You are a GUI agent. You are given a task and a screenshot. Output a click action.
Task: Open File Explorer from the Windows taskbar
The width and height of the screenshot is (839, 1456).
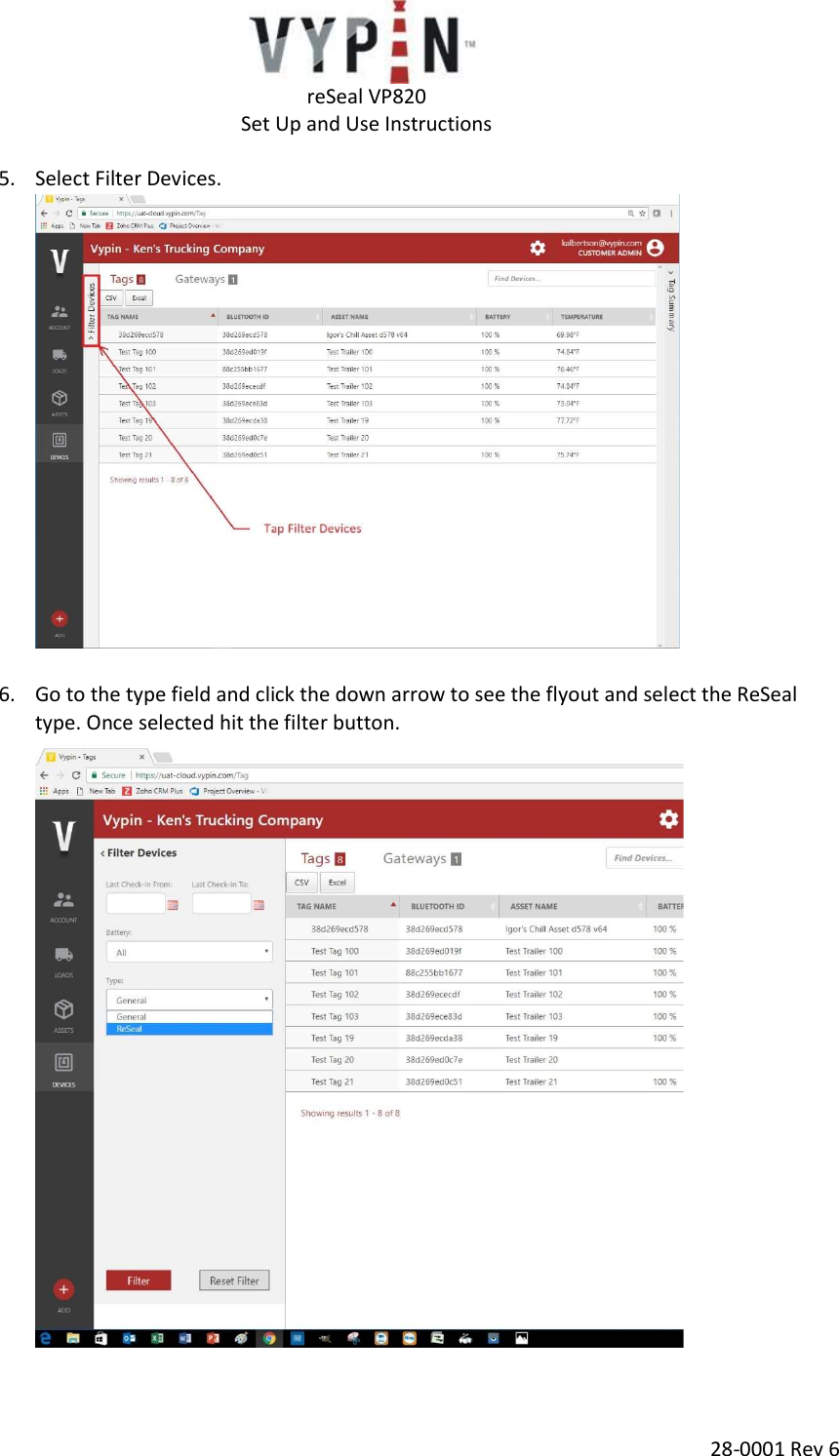pos(73,1338)
